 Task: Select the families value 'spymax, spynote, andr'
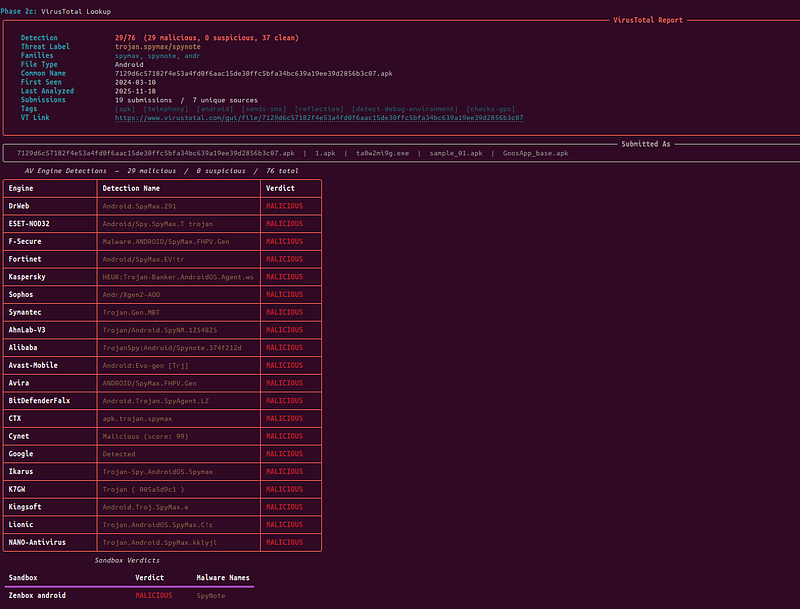pos(158,56)
